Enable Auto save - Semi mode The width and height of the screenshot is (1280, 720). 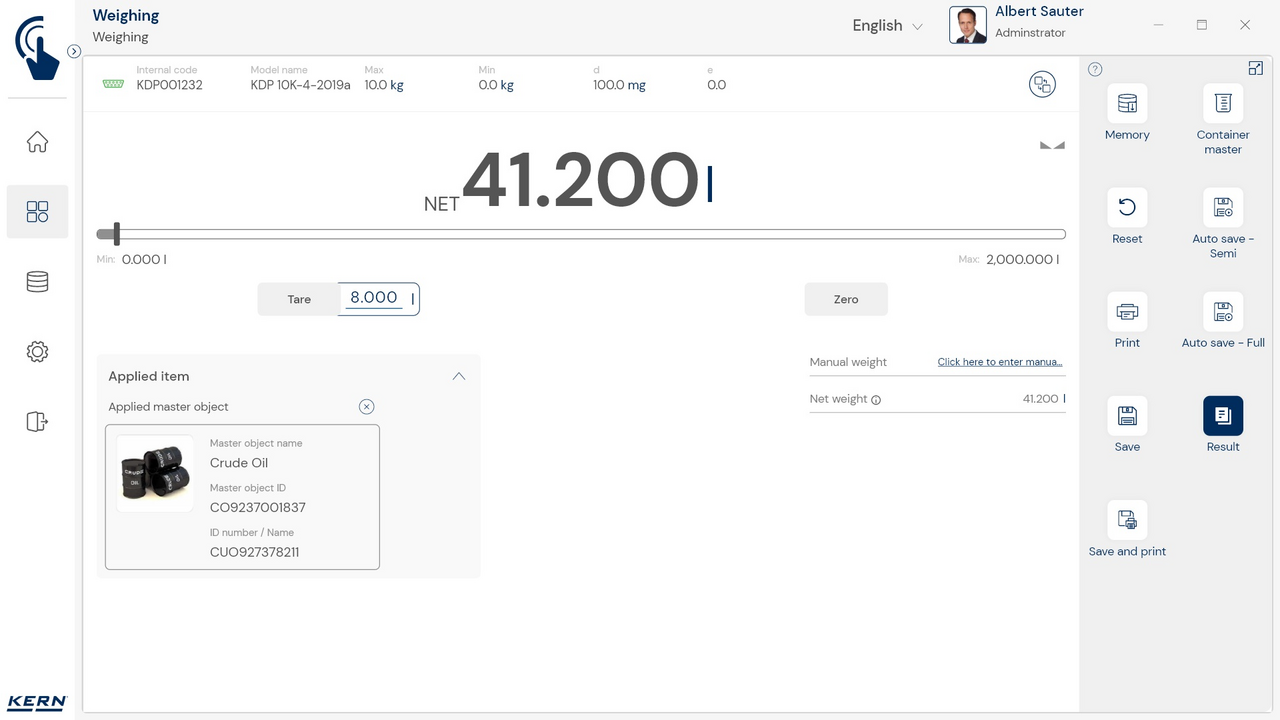(x=1222, y=208)
